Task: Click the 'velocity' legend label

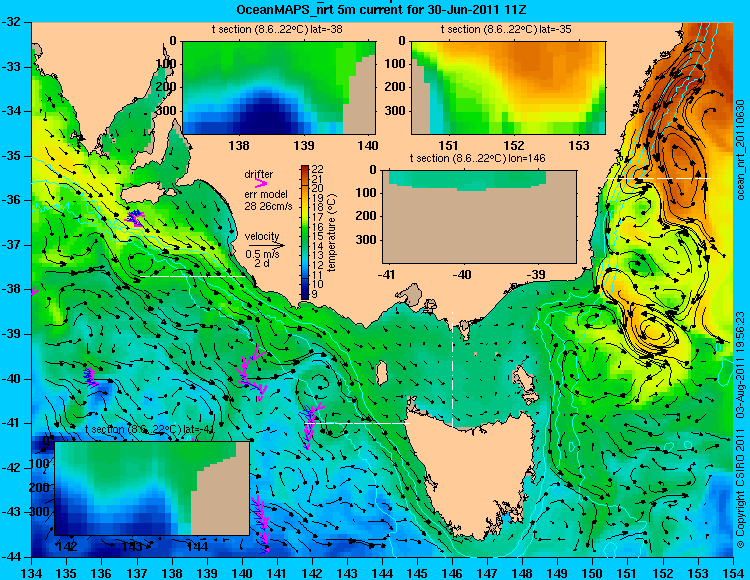Action: 262,236
